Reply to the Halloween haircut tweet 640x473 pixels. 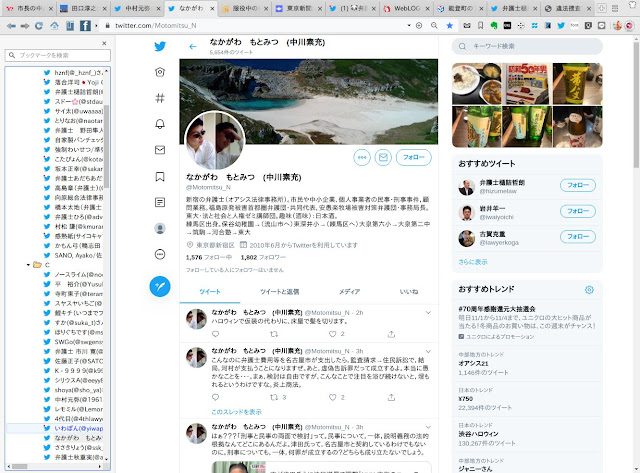click(x=216, y=334)
